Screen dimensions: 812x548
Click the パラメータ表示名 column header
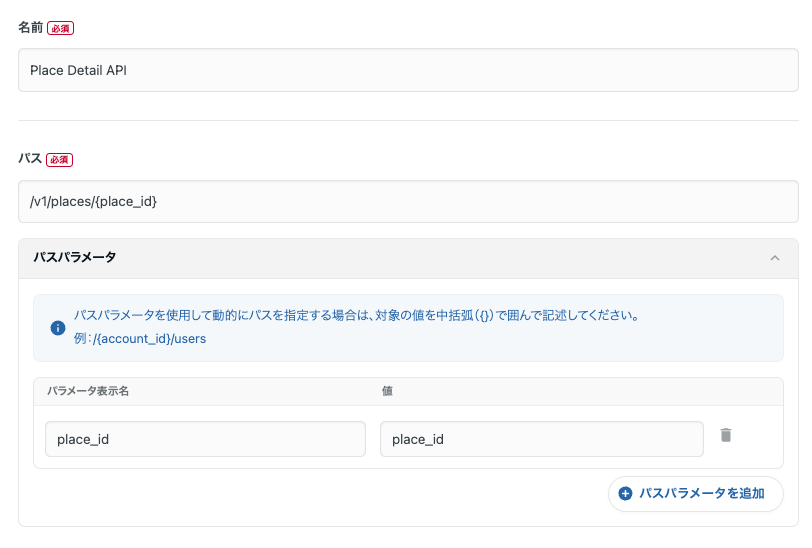(88, 391)
